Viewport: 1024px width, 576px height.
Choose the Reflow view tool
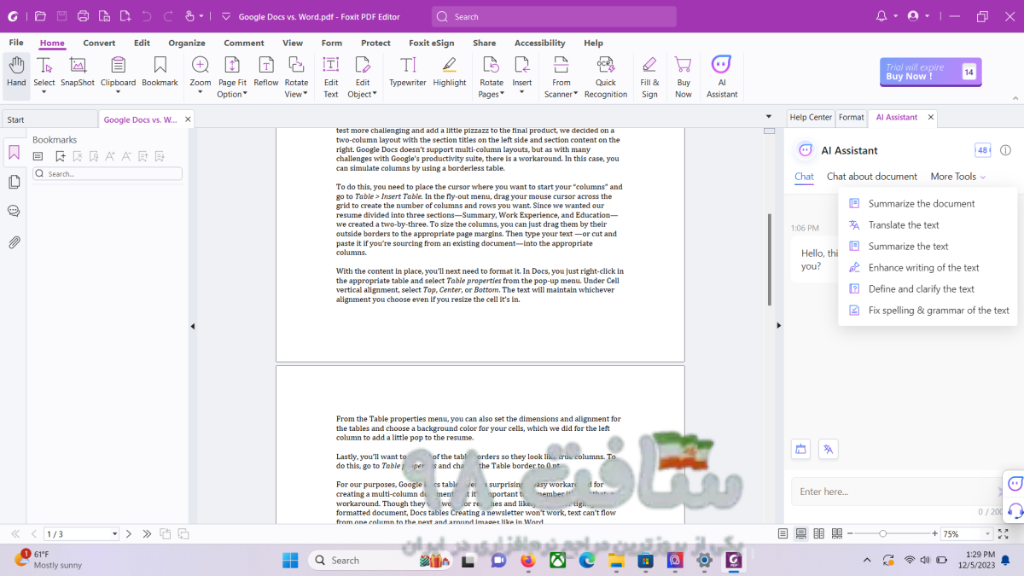click(x=266, y=71)
